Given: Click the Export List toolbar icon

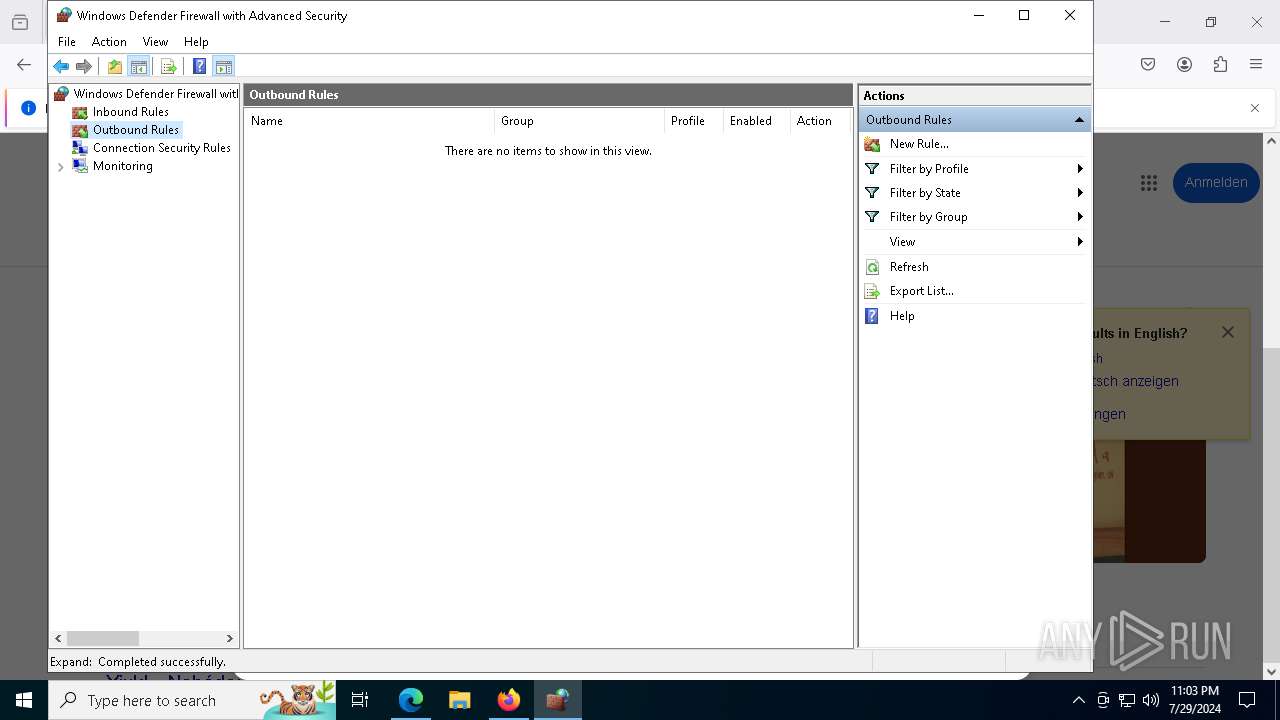Looking at the screenshot, I should [x=168, y=67].
